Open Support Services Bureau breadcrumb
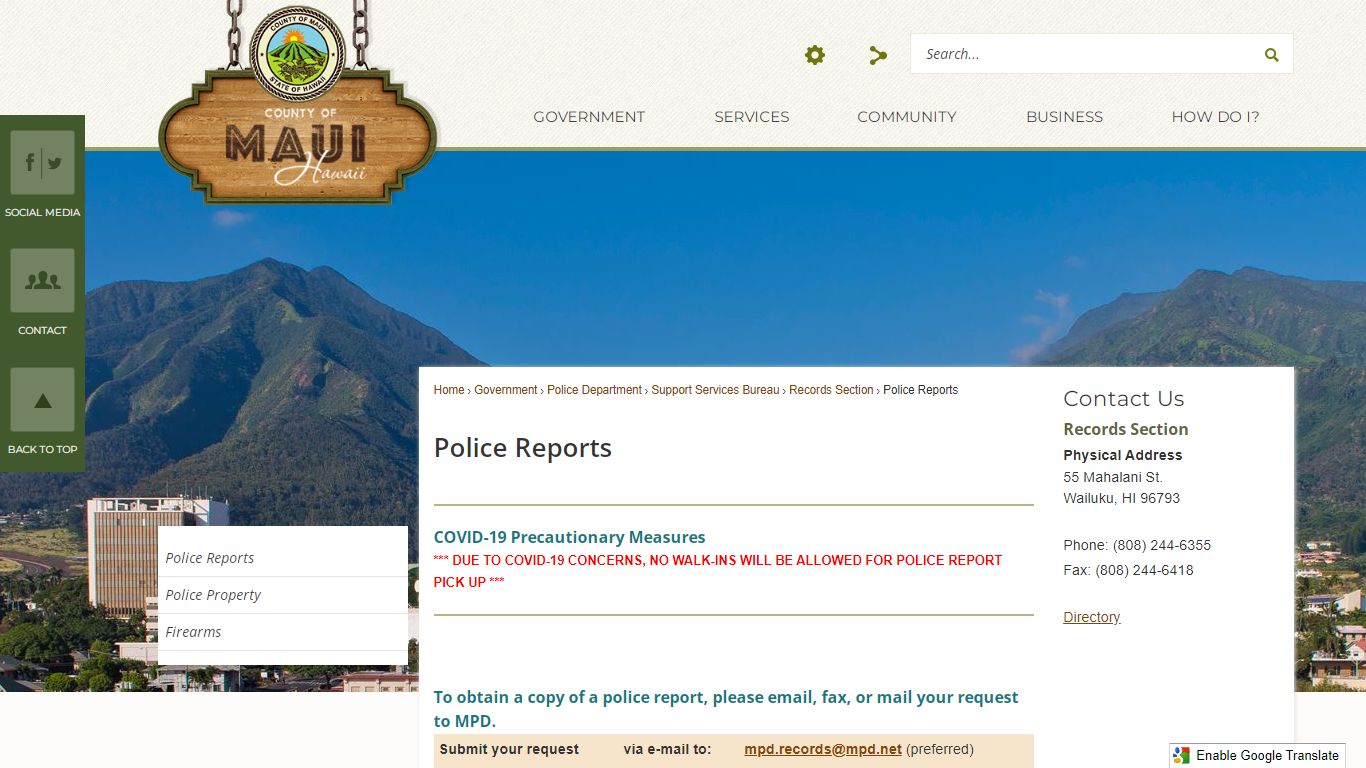Image resolution: width=1366 pixels, height=768 pixels. (x=715, y=390)
